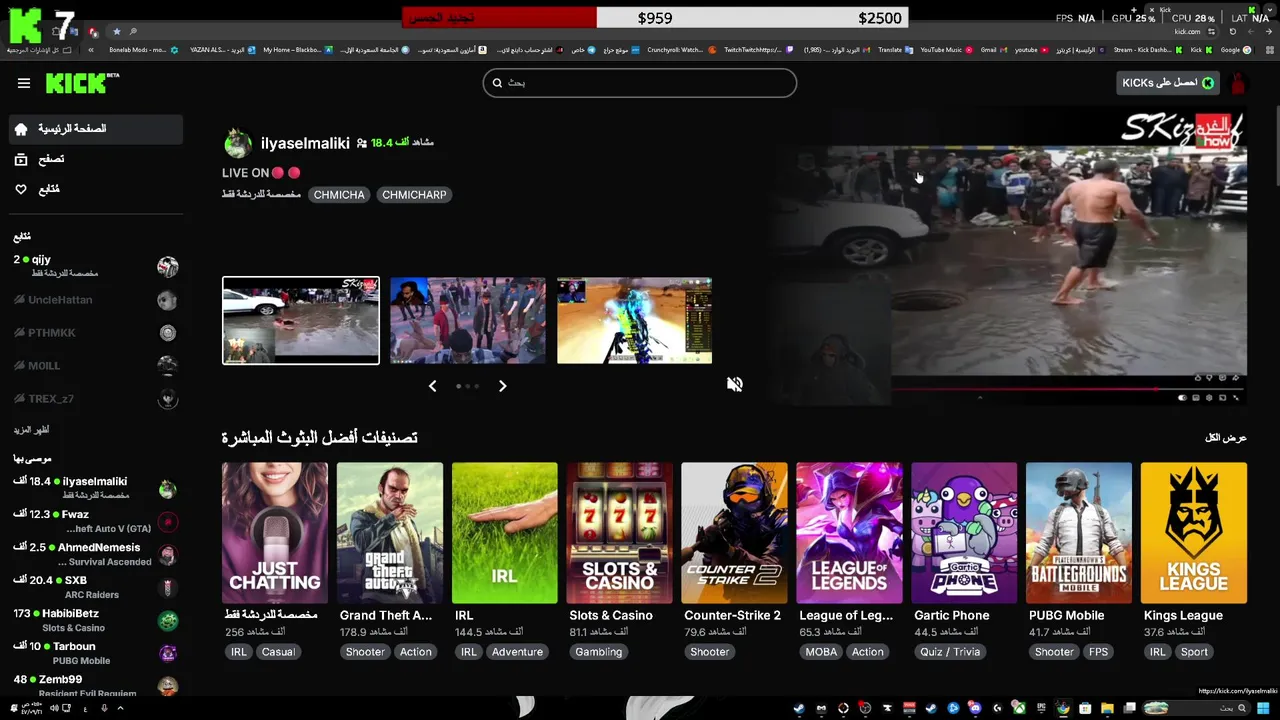This screenshot has height=720, width=1280.
Task: Open ilyaselmaliki featured channel avatar
Action: pos(238,143)
